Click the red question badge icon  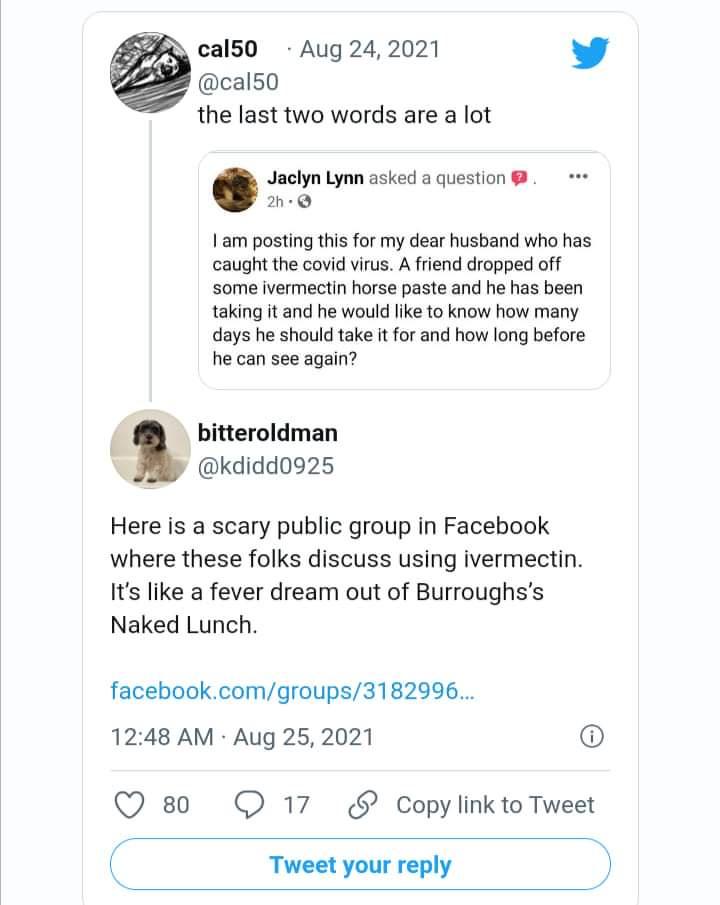pos(519,179)
